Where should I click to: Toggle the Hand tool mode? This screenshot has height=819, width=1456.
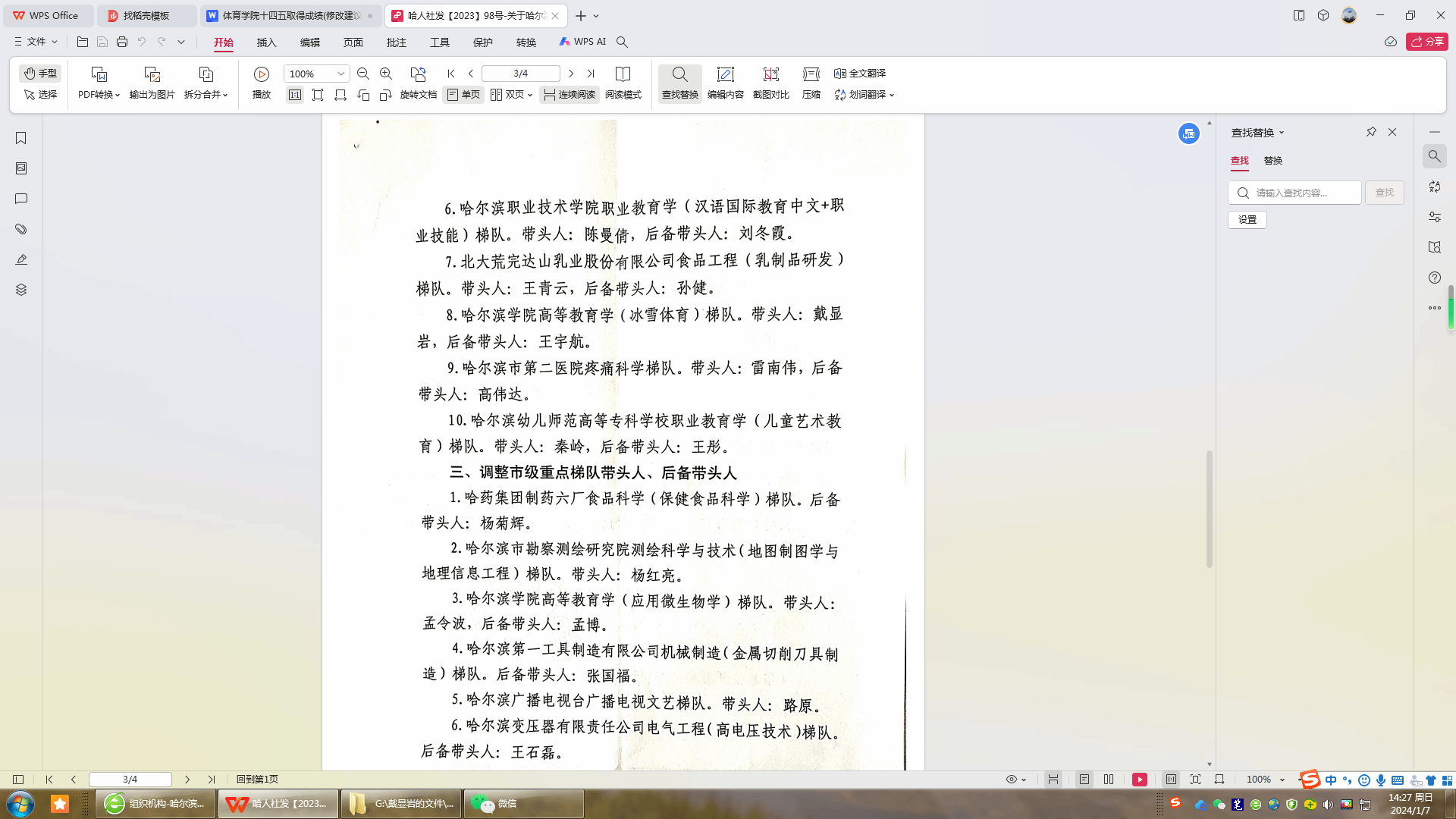click(40, 74)
